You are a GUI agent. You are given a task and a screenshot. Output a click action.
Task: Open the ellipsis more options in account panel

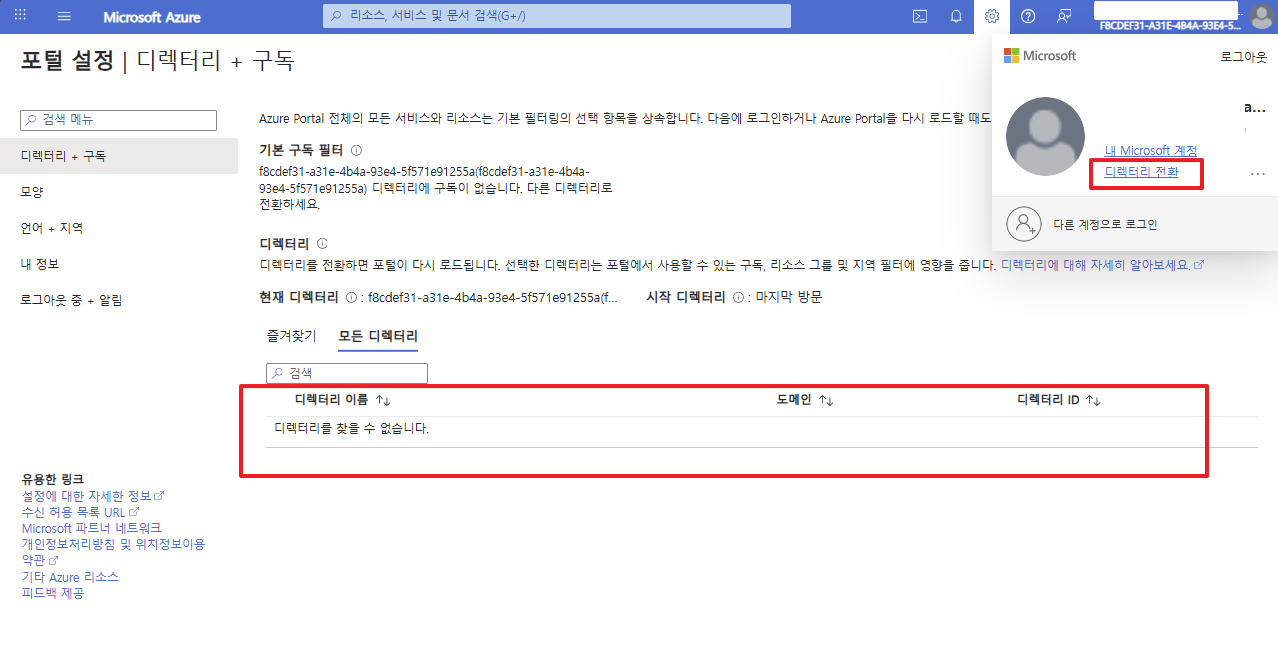click(1258, 174)
